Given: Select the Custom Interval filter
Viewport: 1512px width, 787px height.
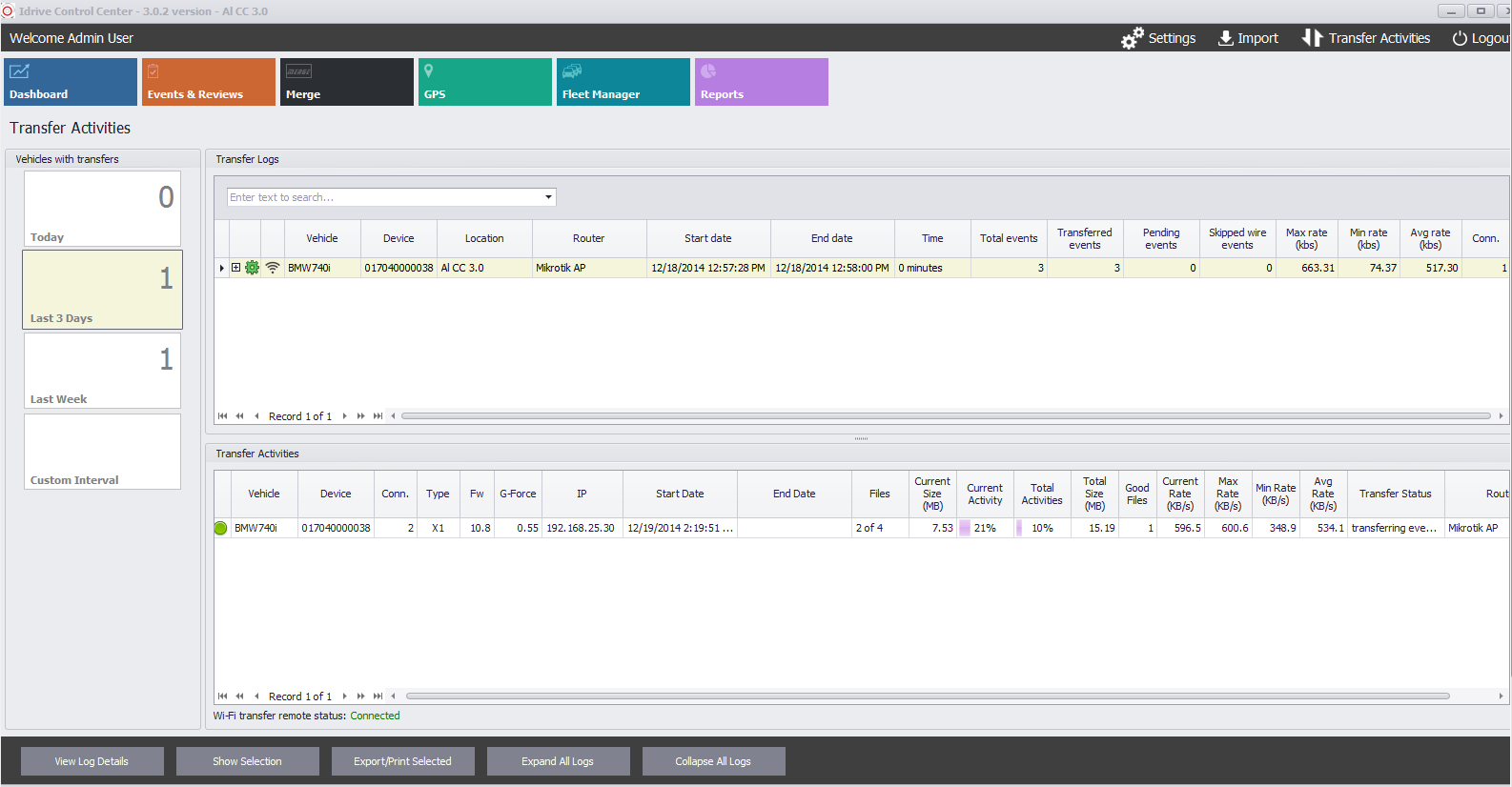Looking at the screenshot, I should coord(102,452).
